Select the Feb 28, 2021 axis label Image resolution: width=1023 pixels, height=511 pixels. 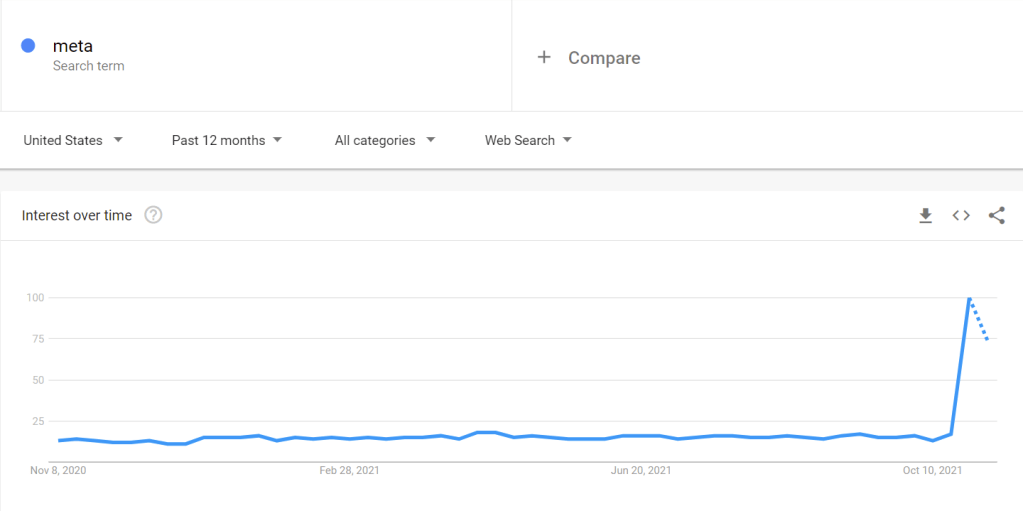click(349, 470)
